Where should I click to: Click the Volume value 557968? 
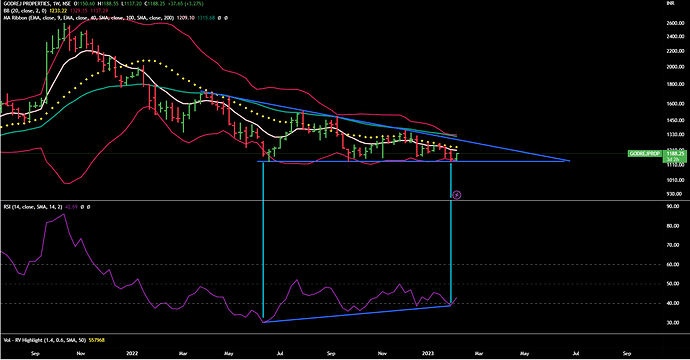point(97,340)
